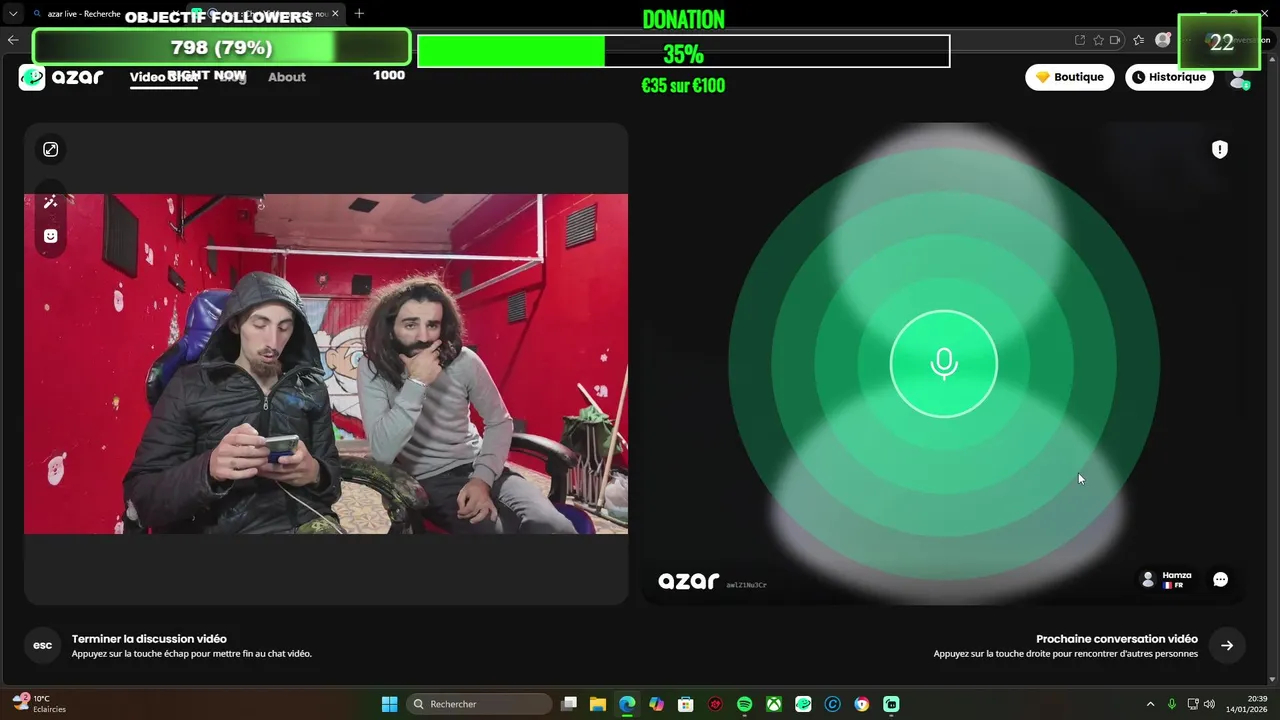
Task: Open the profile avatar menu
Action: click(1239, 77)
